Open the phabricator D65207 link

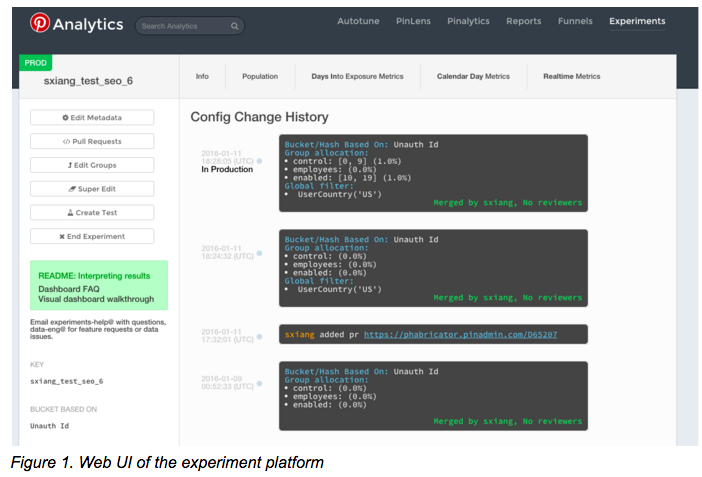(x=460, y=335)
